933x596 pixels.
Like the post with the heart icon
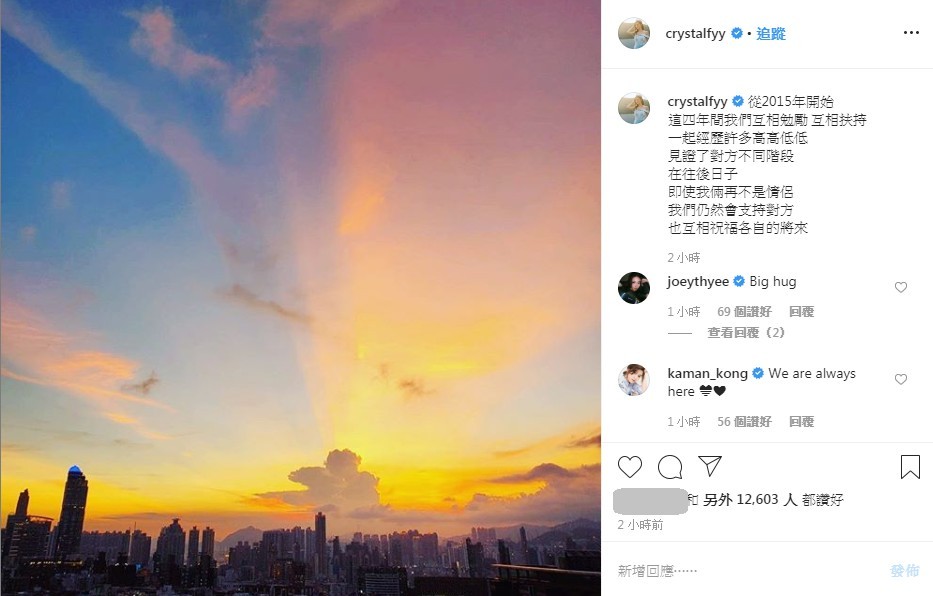630,467
